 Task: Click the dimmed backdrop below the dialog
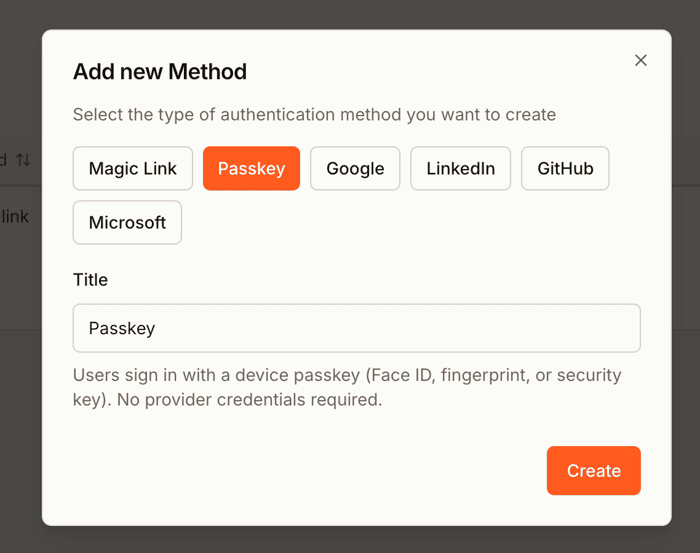point(350,540)
